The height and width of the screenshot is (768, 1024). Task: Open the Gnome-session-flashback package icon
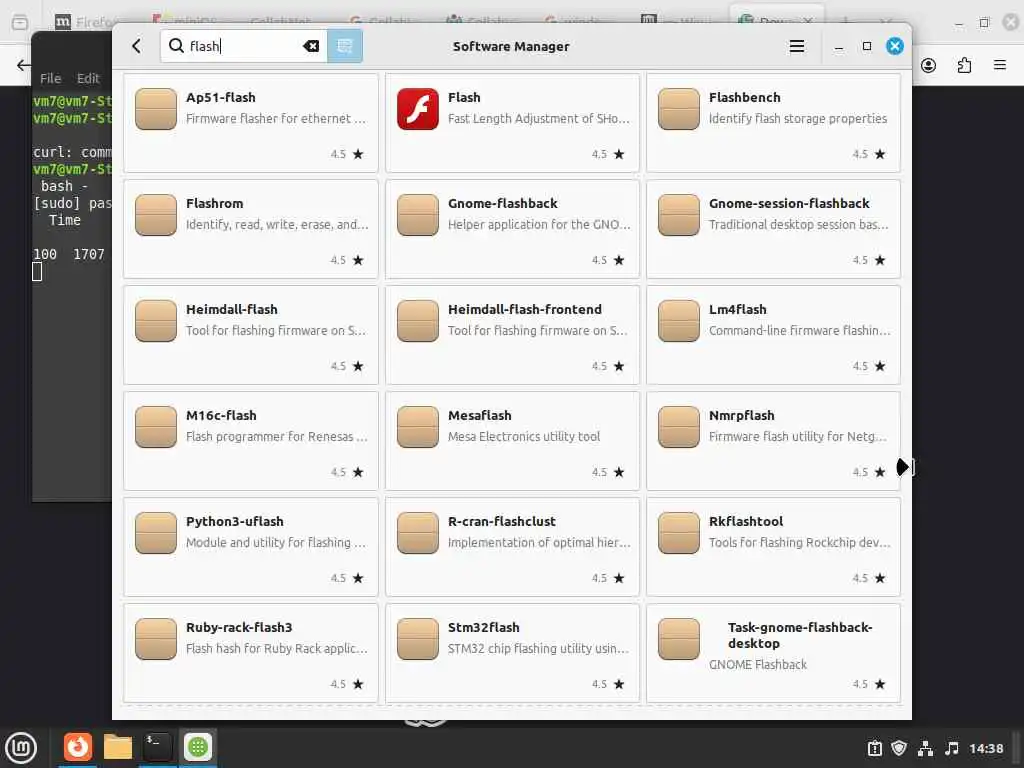[679, 215]
